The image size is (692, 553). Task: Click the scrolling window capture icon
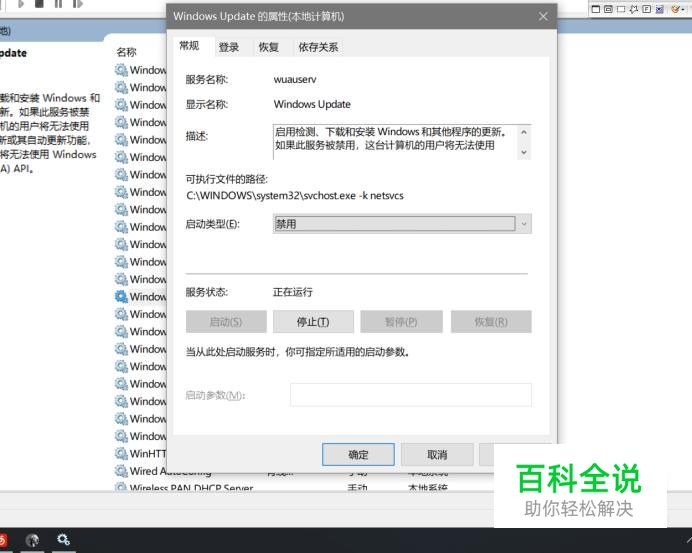coord(659,9)
